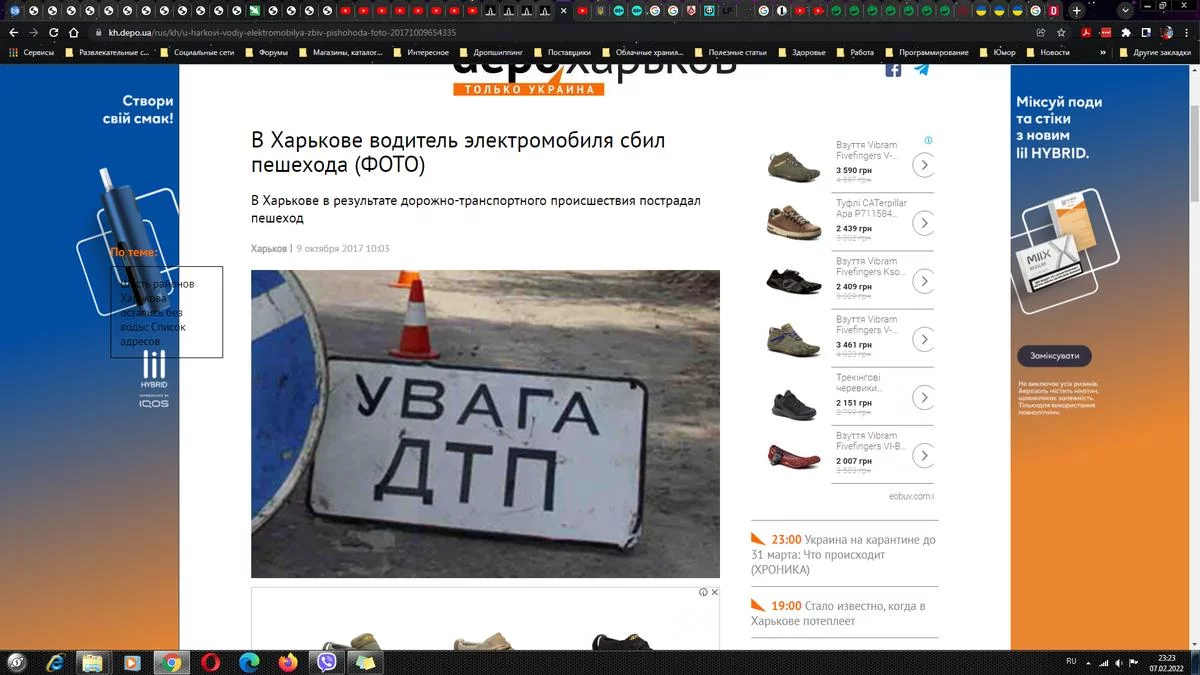Launch Viber from the taskbar
Image resolution: width=1200 pixels, height=675 pixels.
[x=326, y=662]
